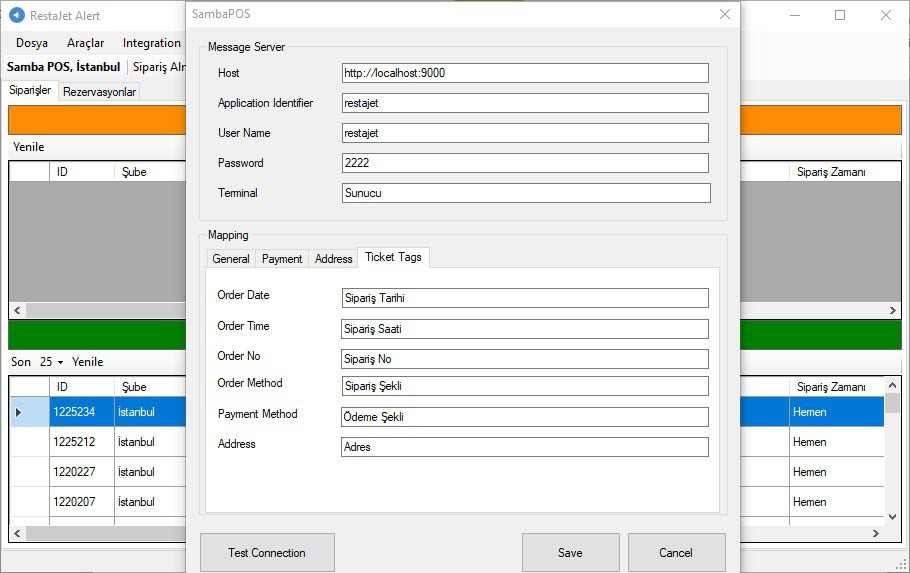Focus the Password text field

(x=525, y=163)
